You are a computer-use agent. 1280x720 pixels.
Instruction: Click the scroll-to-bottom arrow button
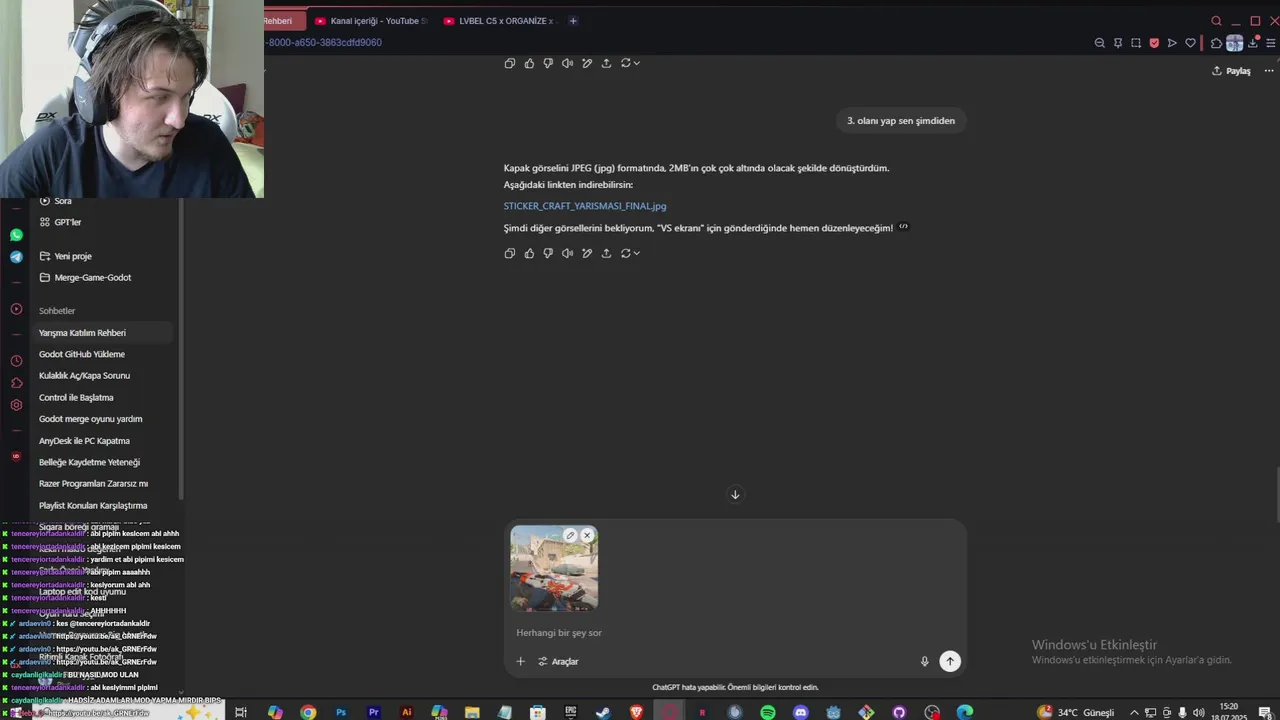(735, 495)
